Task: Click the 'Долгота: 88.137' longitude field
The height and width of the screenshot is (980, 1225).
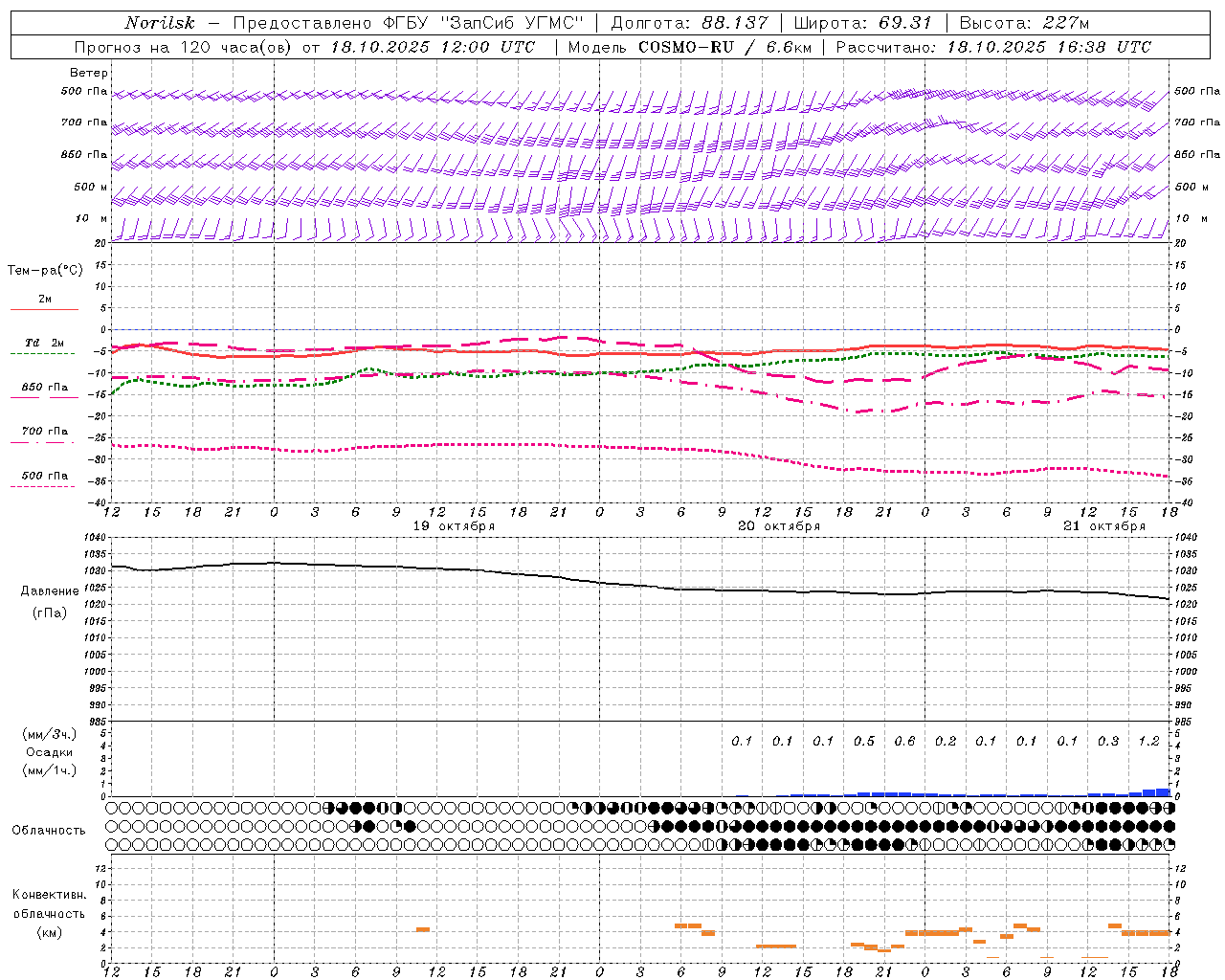Action: click(x=689, y=23)
